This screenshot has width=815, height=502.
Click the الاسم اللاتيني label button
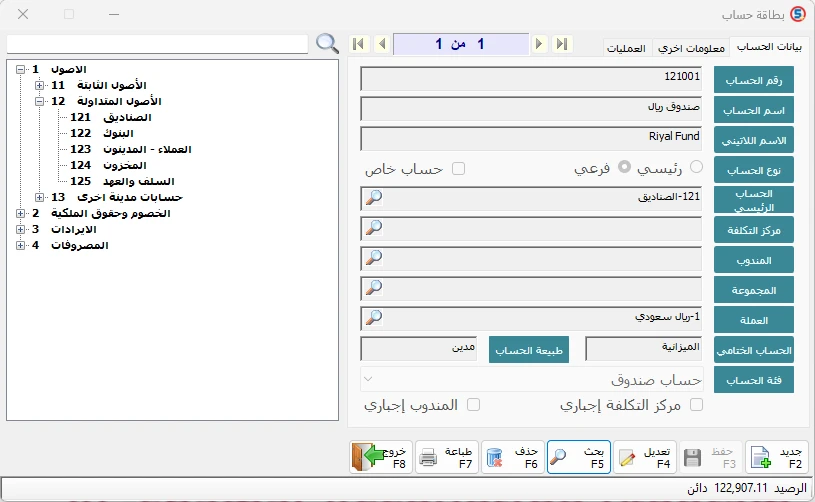(x=754, y=140)
